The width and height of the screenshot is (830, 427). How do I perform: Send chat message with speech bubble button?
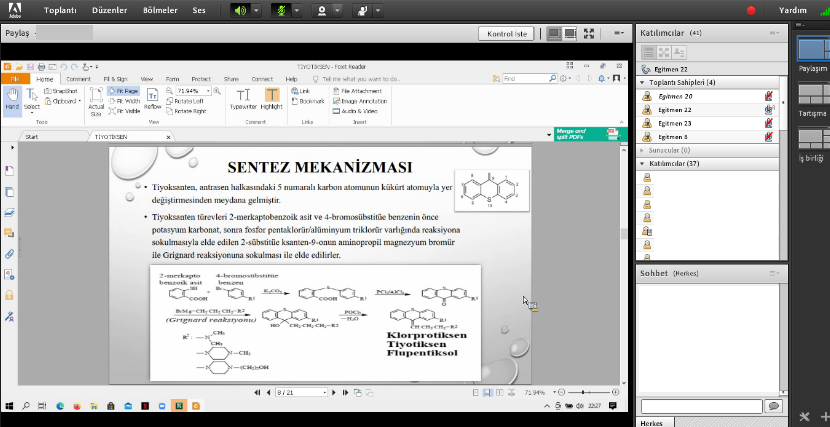click(772, 406)
